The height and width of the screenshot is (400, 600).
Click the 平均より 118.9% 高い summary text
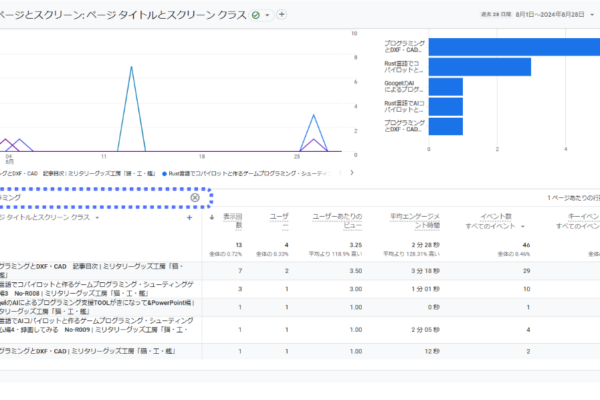point(335,254)
